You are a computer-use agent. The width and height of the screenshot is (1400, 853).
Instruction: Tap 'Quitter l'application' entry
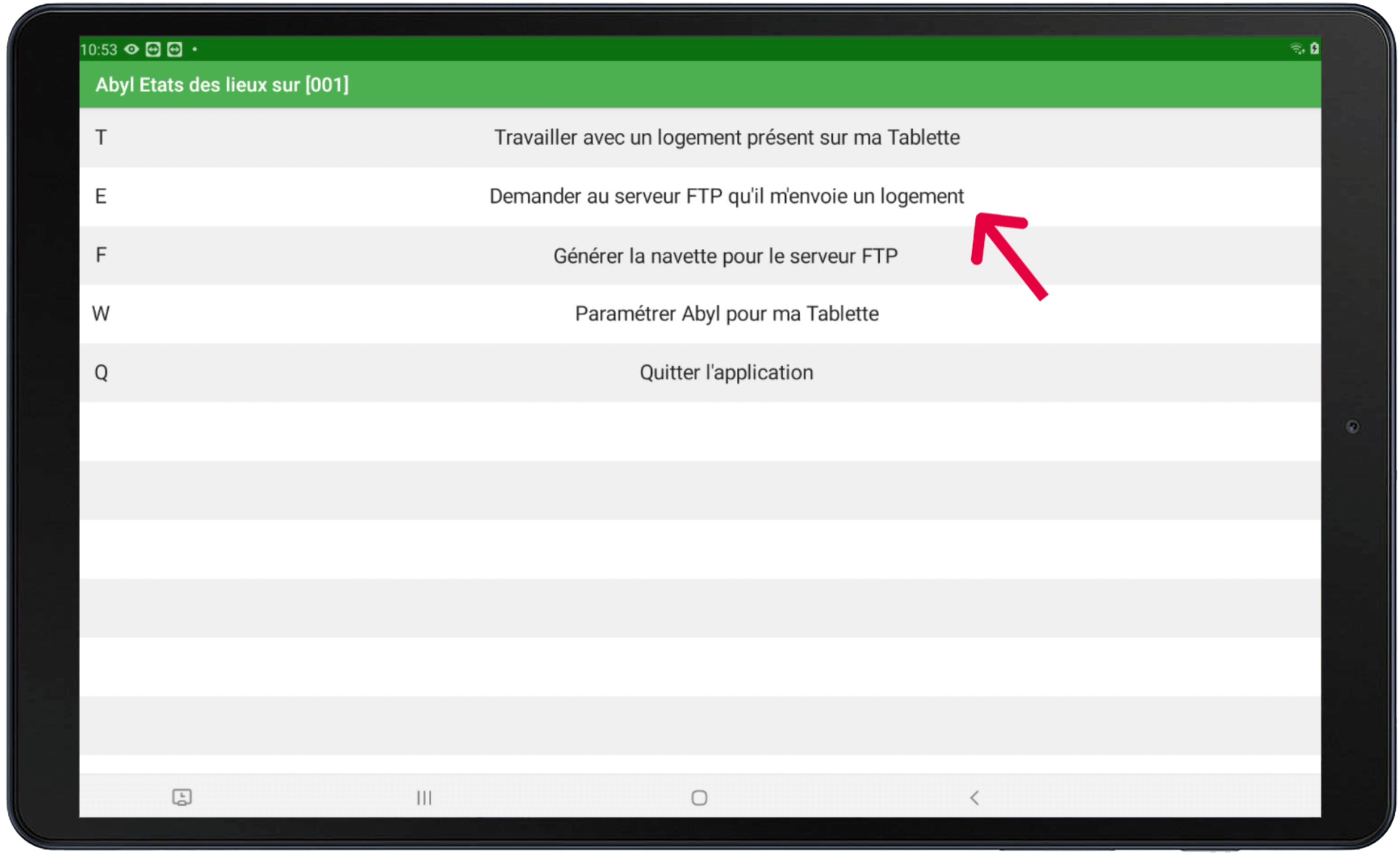(726, 373)
